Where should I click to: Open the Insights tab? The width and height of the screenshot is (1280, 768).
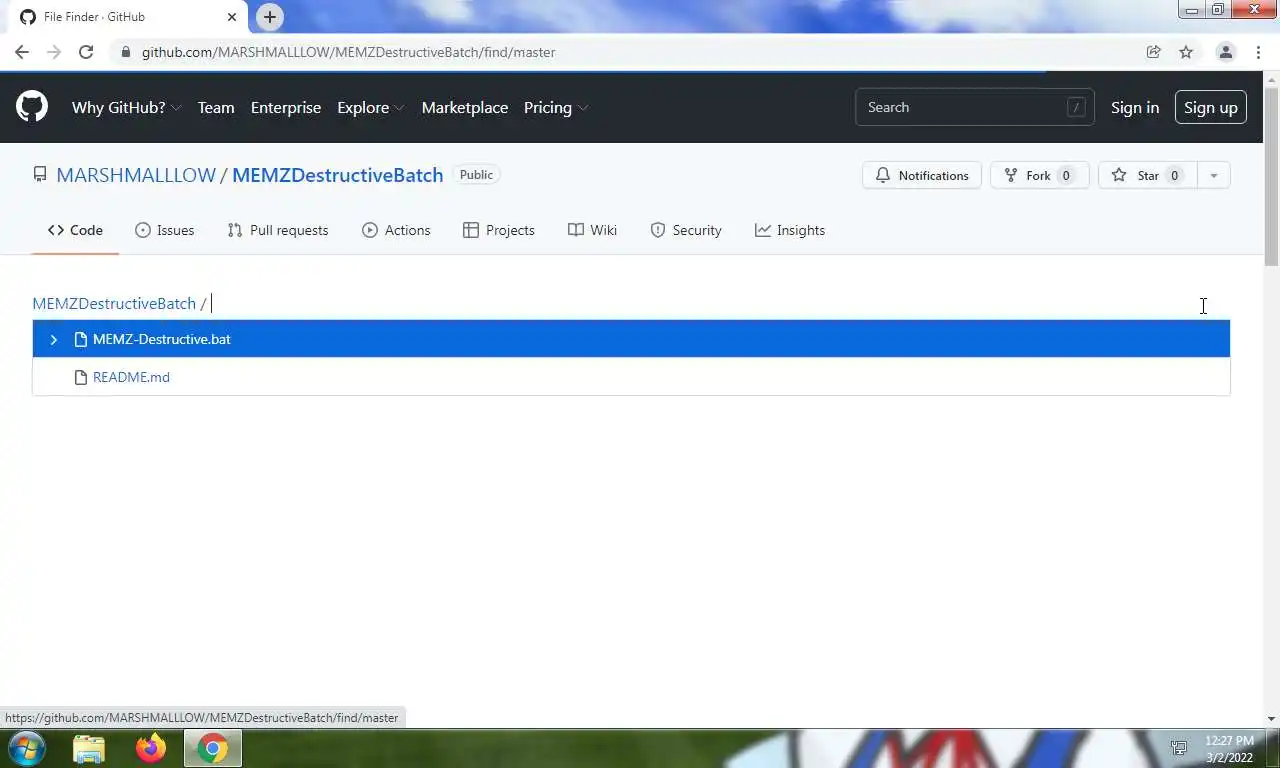[x=790, y=230]
